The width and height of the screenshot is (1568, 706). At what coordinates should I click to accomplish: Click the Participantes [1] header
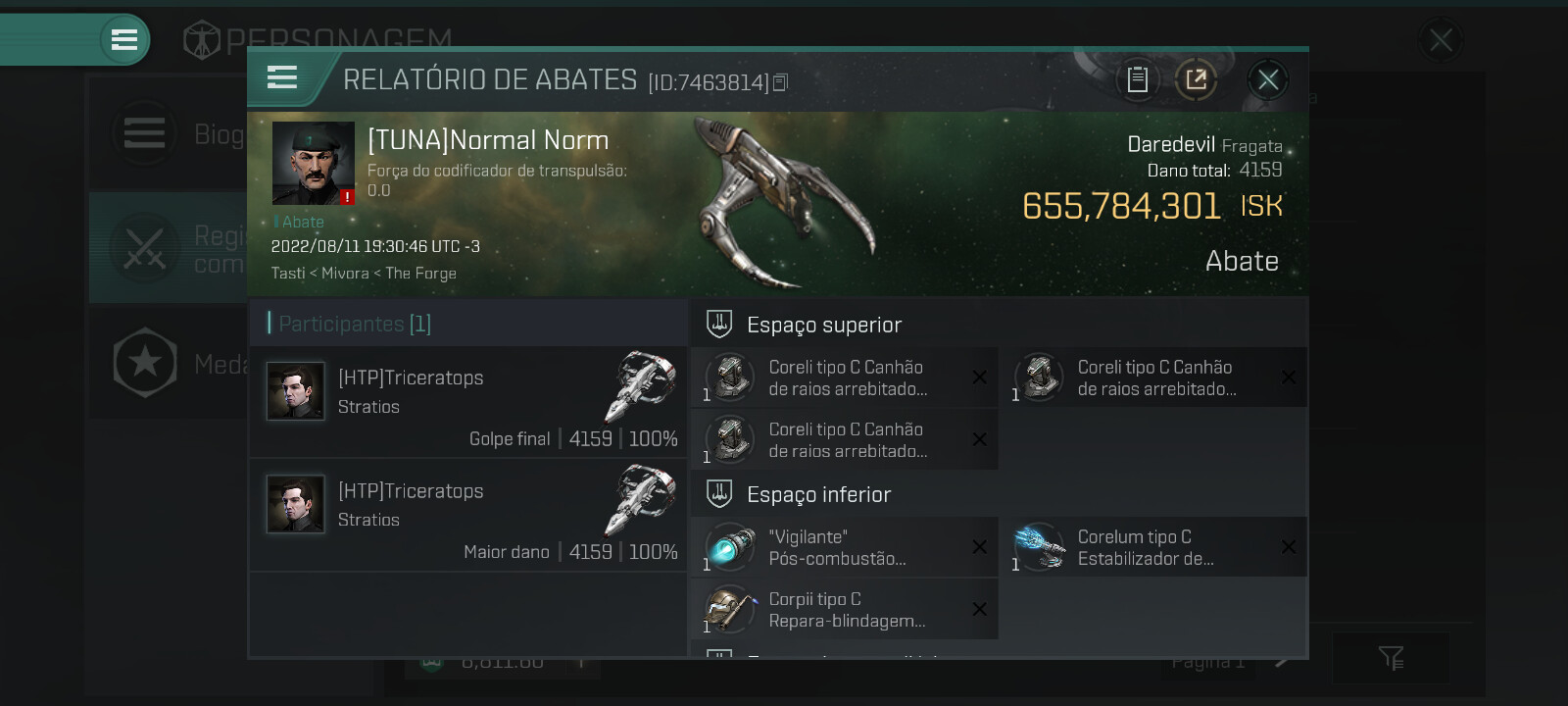point(355,324)
